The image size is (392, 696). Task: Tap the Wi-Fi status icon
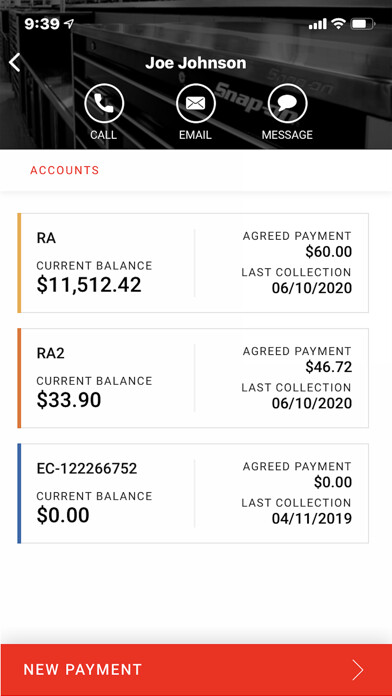click(339, 24)
